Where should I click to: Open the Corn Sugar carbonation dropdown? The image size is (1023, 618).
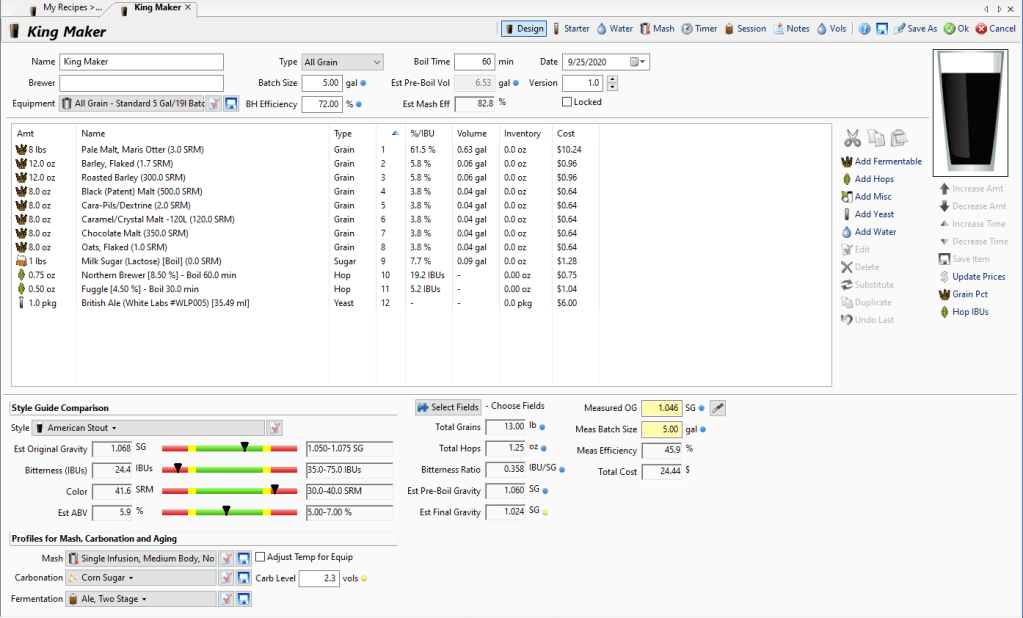[x=140, y=578]
